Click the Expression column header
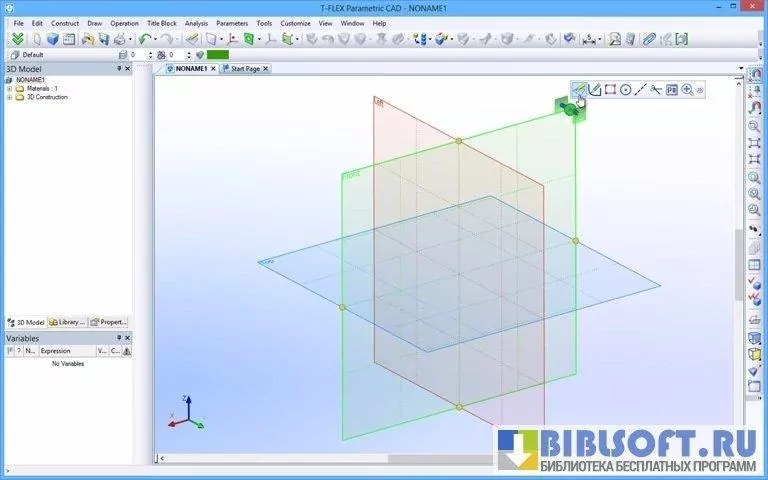Image resolution: width=768 pixels, height=480 pixels. pyautogui.click(x=55, y=351)
